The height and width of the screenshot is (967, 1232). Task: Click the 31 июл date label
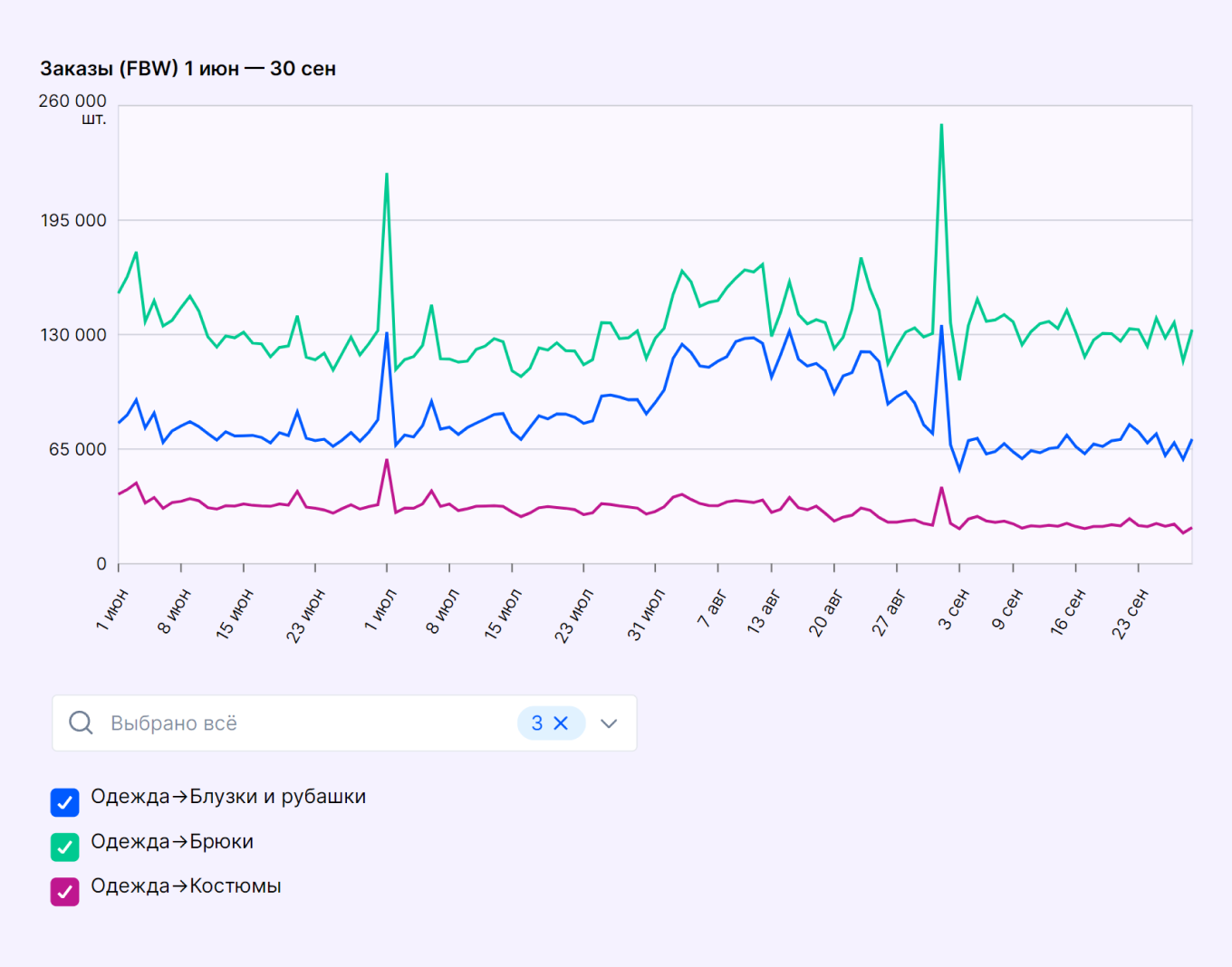pyautogui.click(x=646, y=615)
